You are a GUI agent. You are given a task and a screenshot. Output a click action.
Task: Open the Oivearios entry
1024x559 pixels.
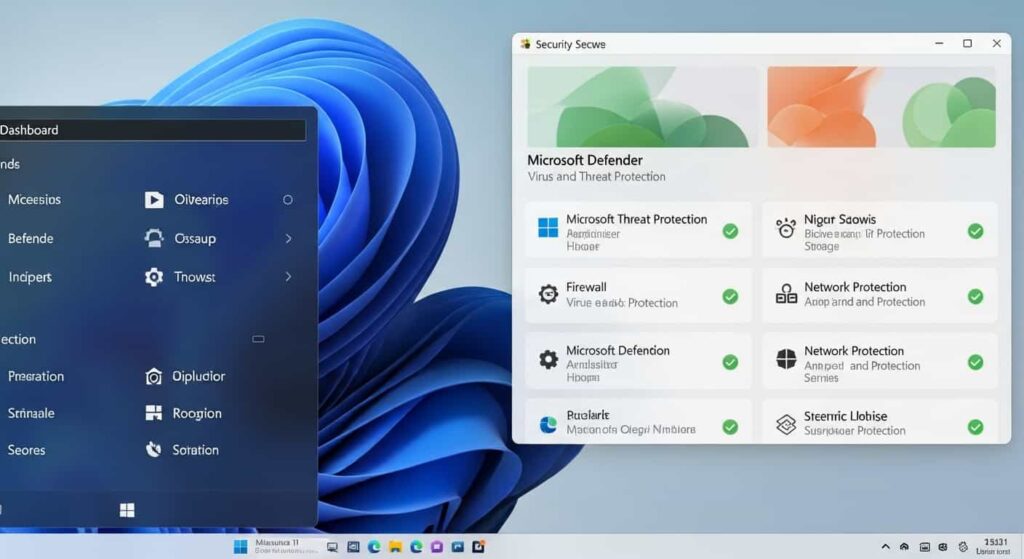pos(201,200)
